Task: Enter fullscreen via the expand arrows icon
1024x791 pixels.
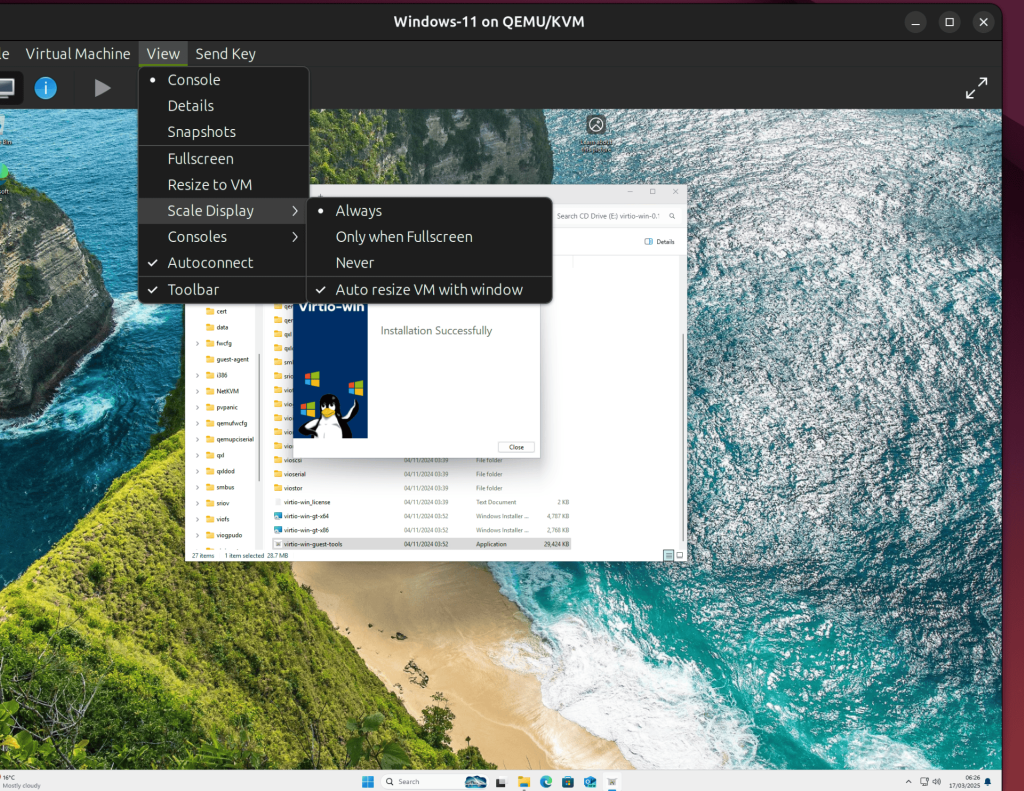Action: click(x=976, y=88)
